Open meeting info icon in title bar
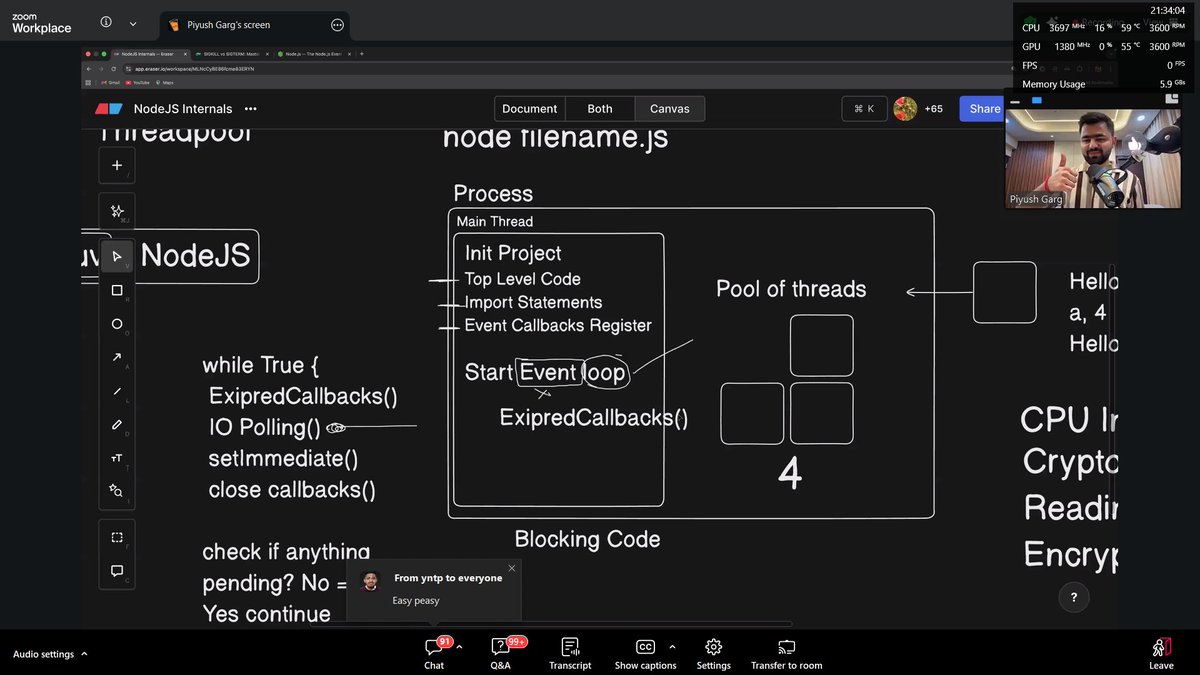The height and width of the screenshot is (675, 1200). (x=106, y=23)
